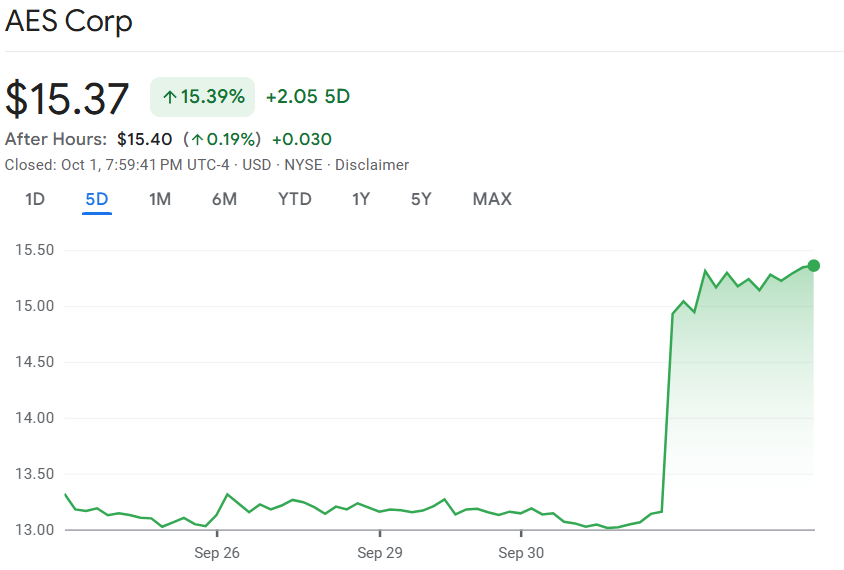Screen dimensions: 844x570
Task: Display the MAX price history
Action: pos(492,199)
